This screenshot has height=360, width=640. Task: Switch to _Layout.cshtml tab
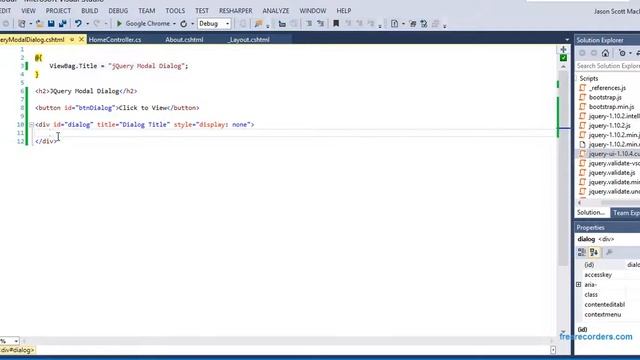[x=249, y=40]
